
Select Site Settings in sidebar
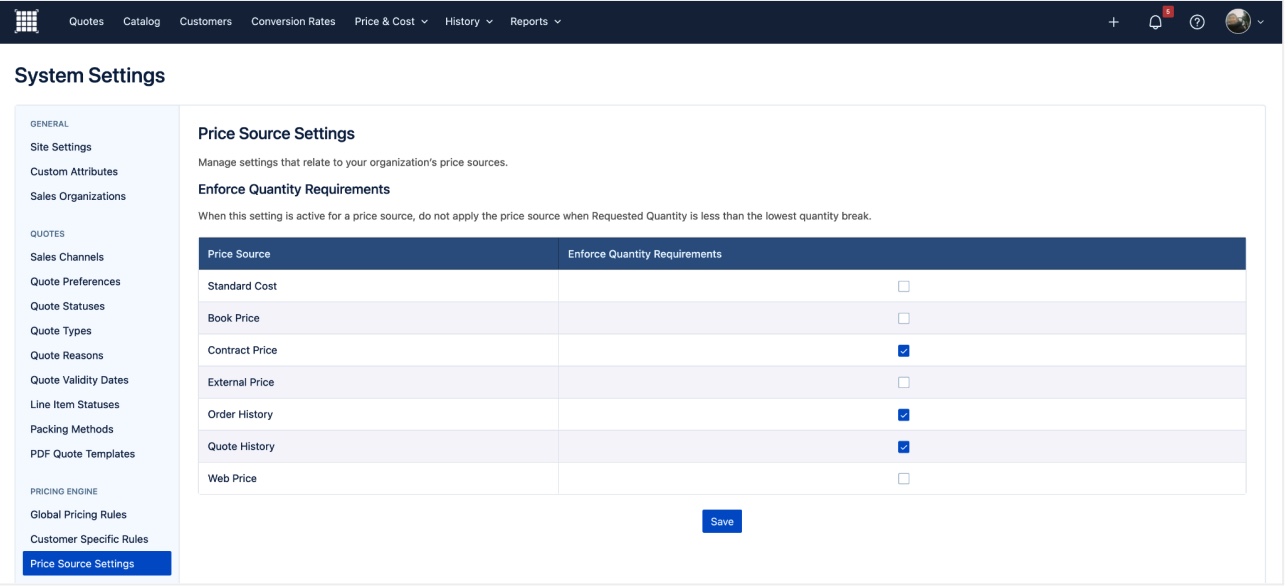click(x=61, y=147)
